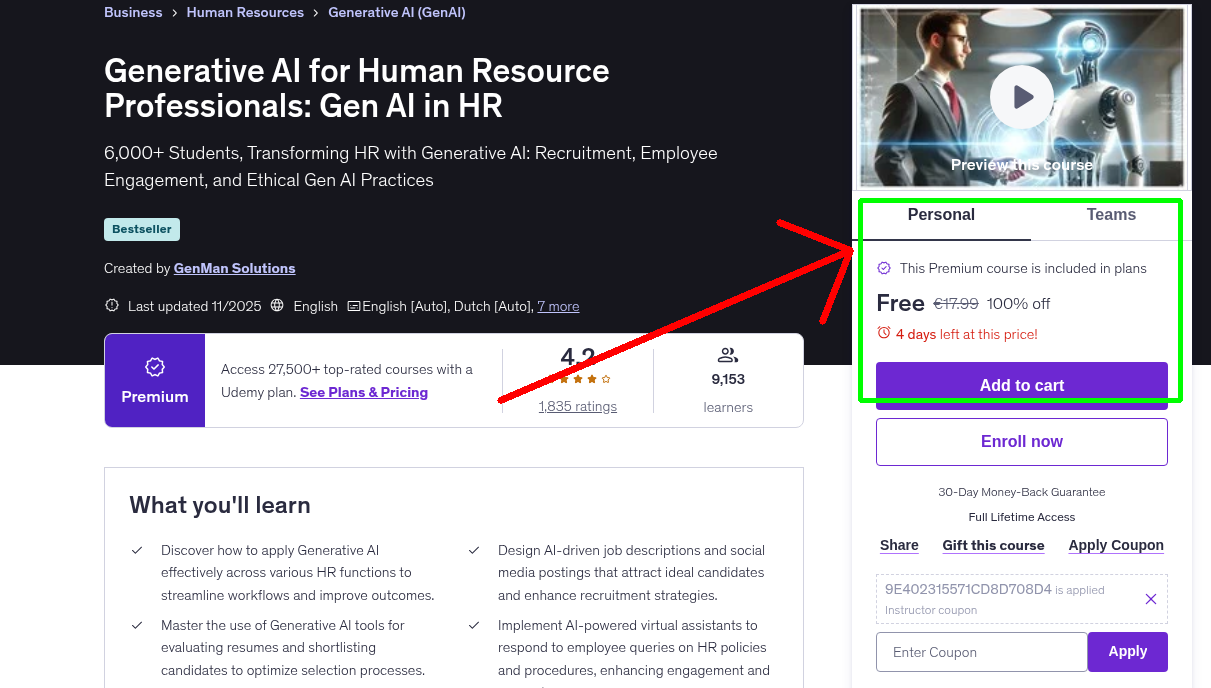This screenshot has height=688, width=1211.
Task: Click the alarm icon next to 4 days left
Action: pyautogui.click(x=883, y=334)
